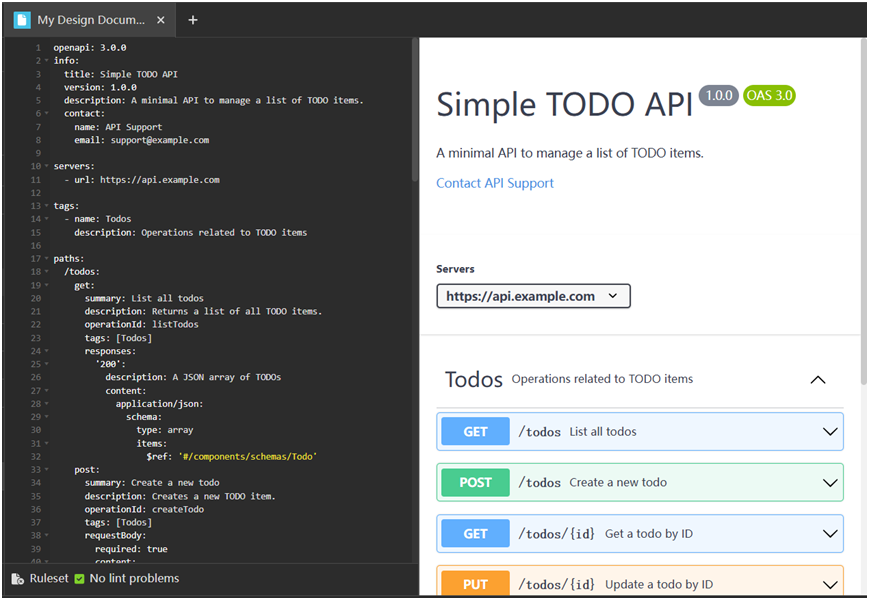Image resolution: width=869 pixels, height=600 pixels.
Task: Collapse the Todos section chevron
Action: click(818, 380)
